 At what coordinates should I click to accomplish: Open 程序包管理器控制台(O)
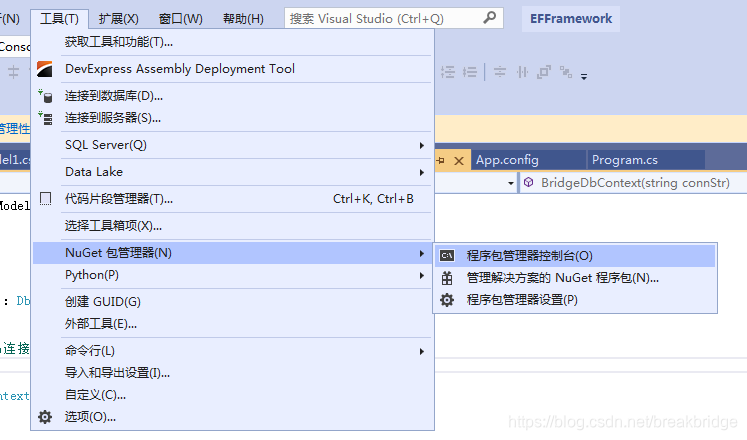click(x=575, y=256)
